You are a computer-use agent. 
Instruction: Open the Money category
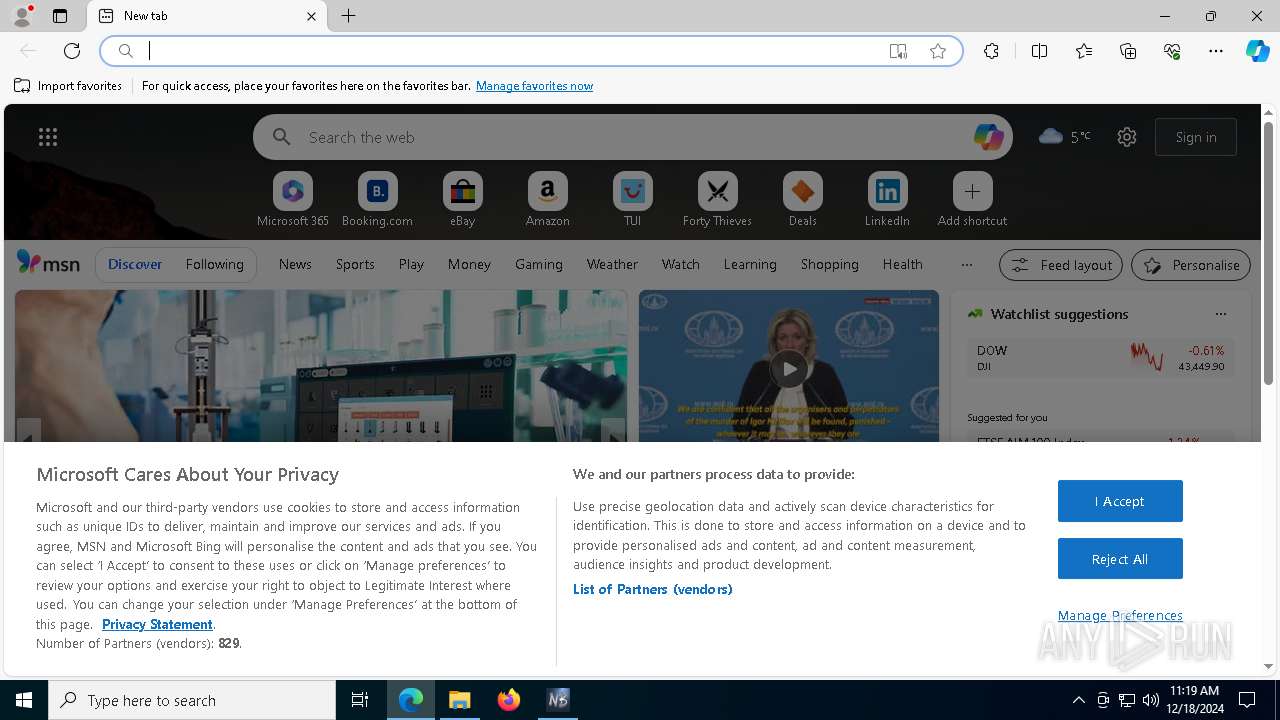pyautogui.click(x=469, y=264)
